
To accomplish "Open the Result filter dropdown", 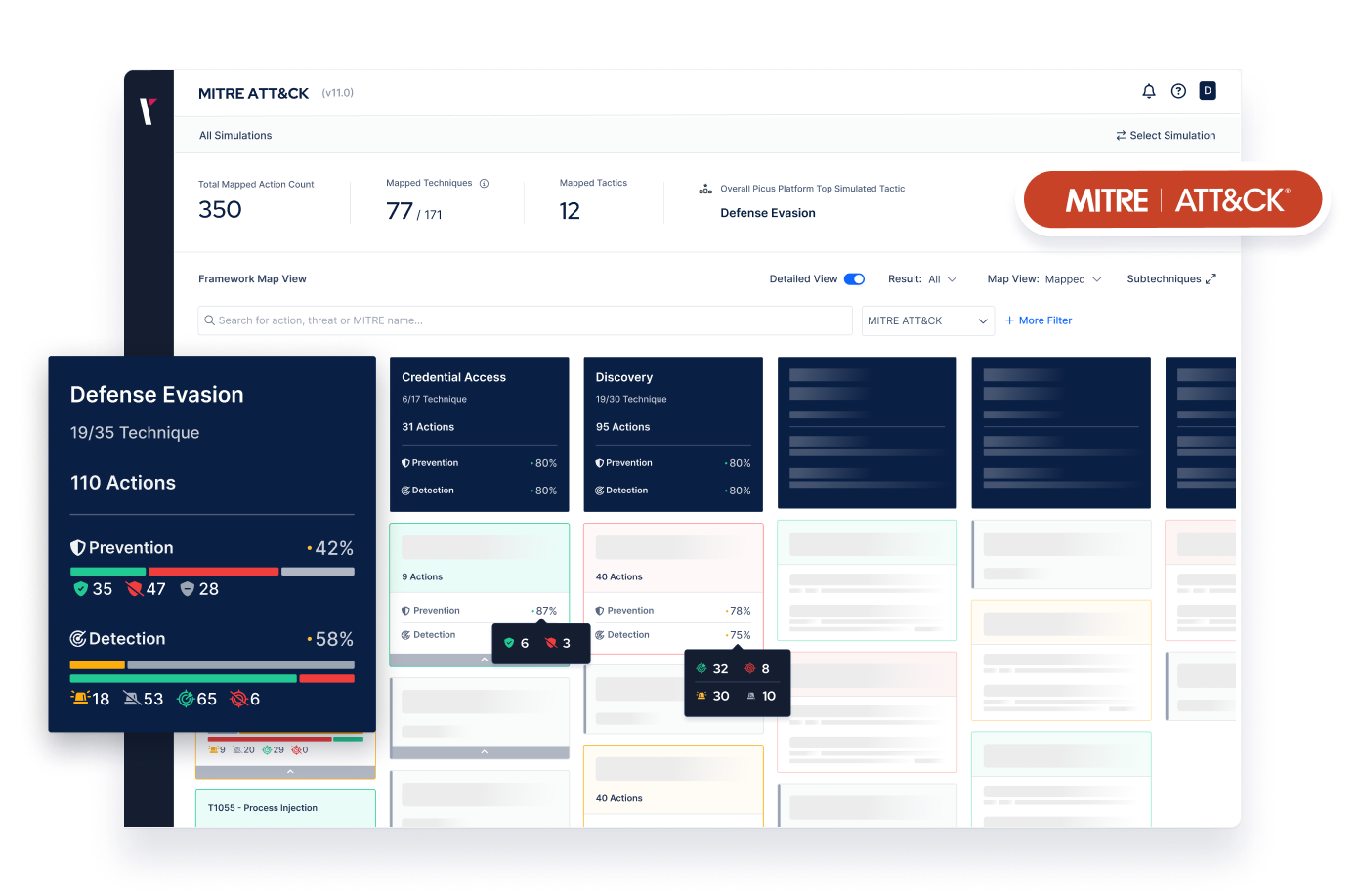I will [x=942, y=279].
